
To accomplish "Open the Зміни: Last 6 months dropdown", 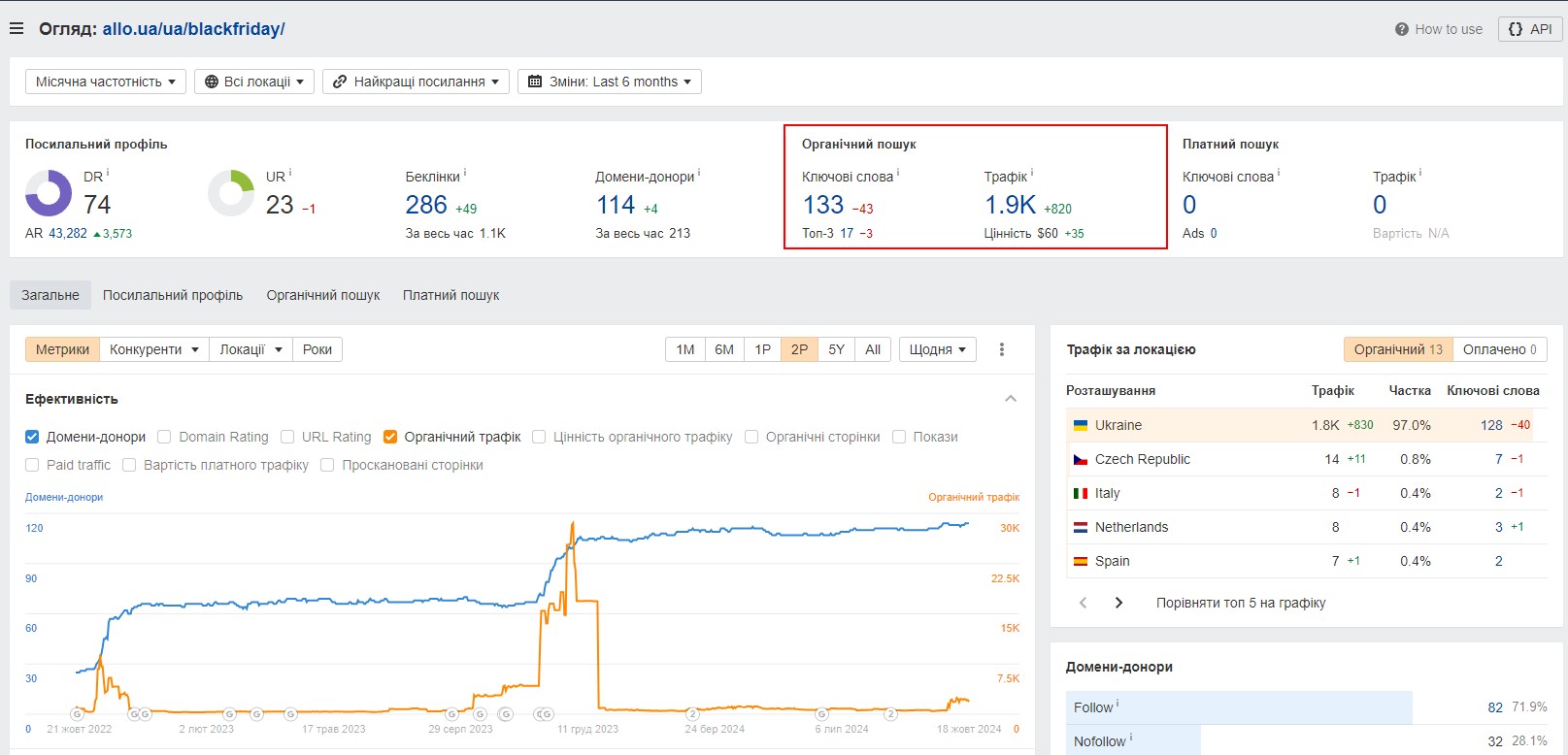I will (x=610, y=82).
